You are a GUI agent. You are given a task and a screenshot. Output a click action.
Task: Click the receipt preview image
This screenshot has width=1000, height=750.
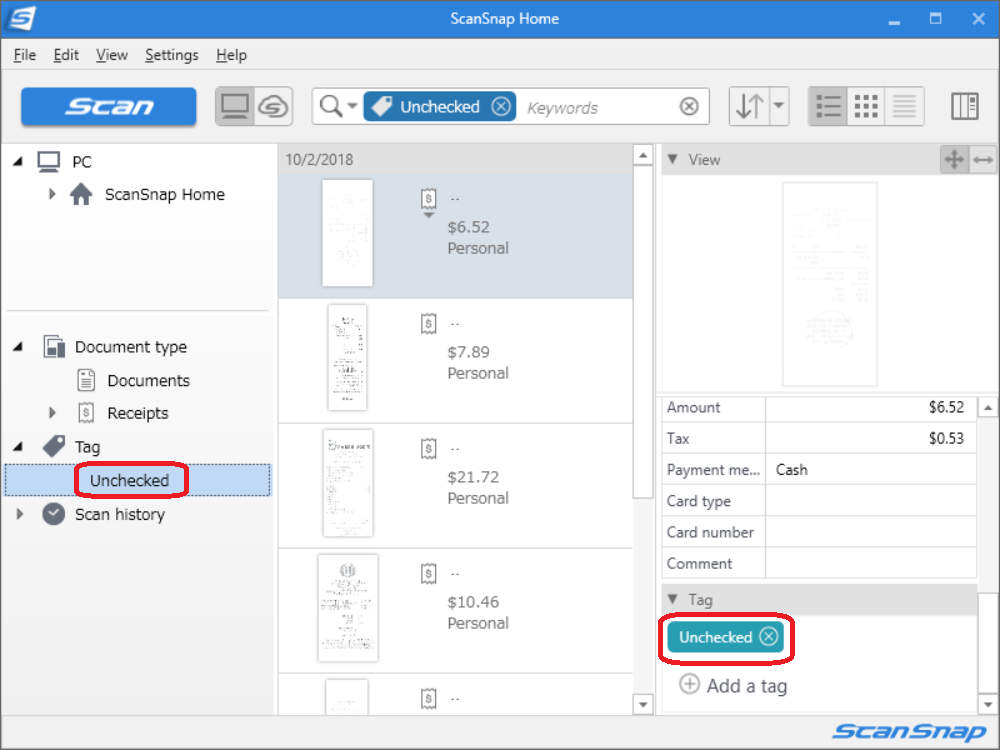pyautogui.click(x=829, y=284)
